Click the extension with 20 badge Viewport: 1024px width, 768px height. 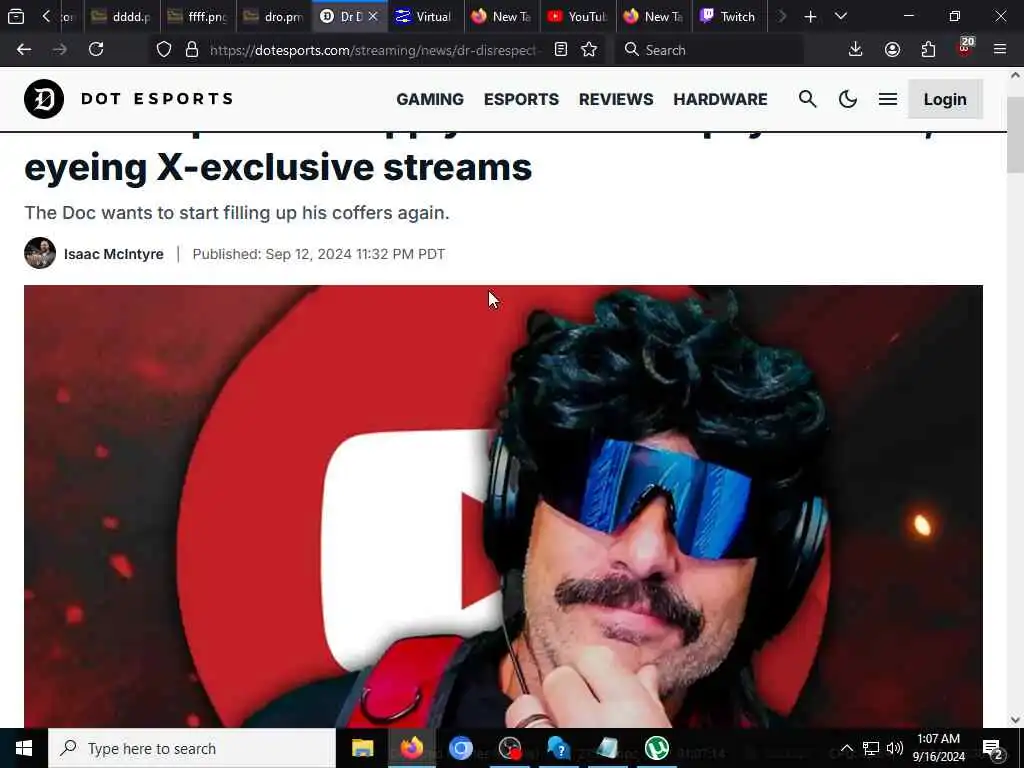click(965, 48)
